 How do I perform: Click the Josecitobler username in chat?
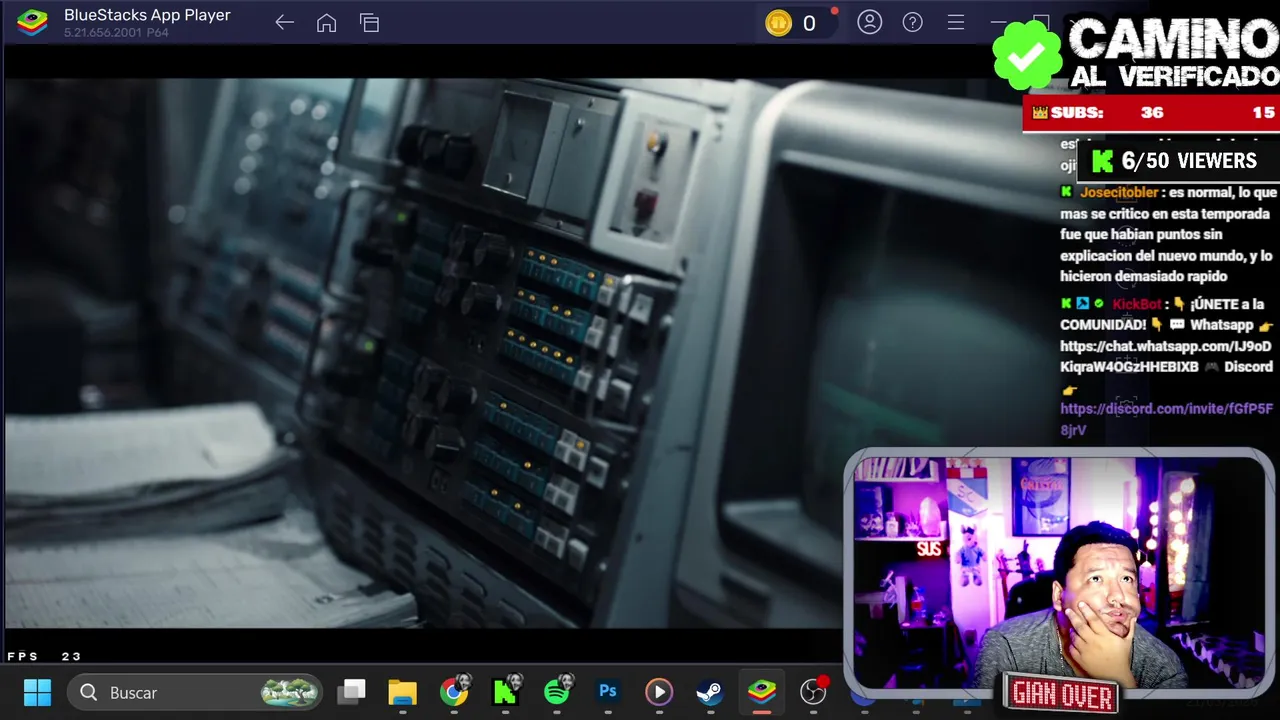[x=1119, y=192]
